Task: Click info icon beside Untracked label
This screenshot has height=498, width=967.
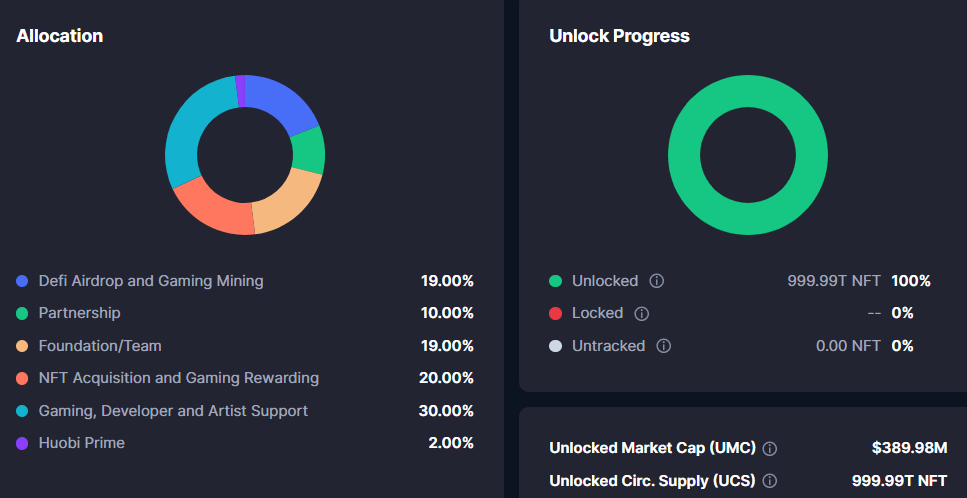Action: point(664,346)
